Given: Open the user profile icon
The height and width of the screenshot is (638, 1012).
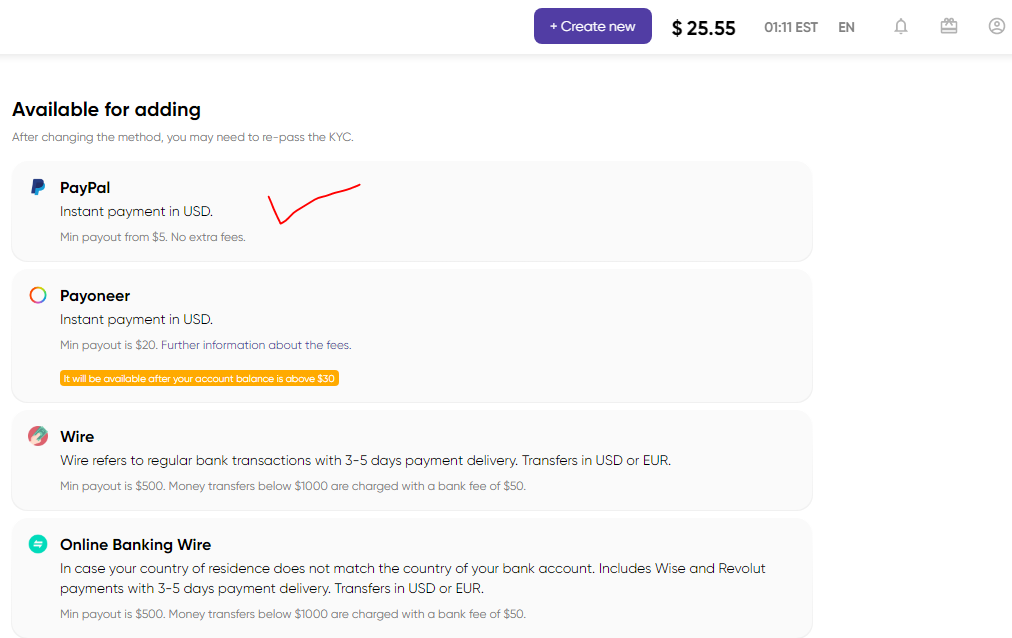Looking at the screenshot, I should 997,26.
